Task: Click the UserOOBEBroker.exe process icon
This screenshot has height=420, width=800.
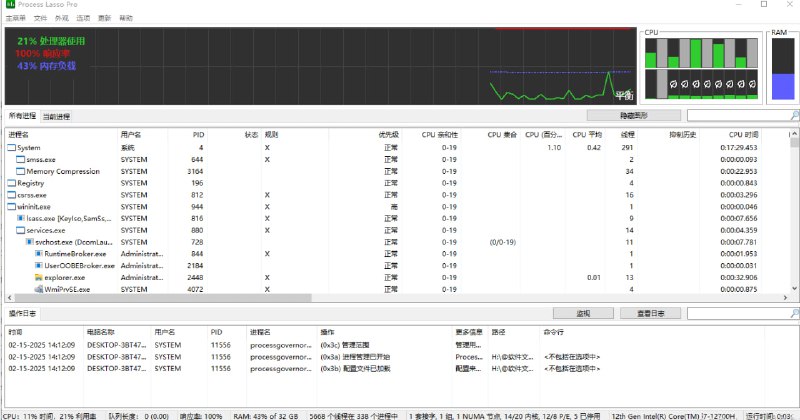Action: tap(39, 265)
